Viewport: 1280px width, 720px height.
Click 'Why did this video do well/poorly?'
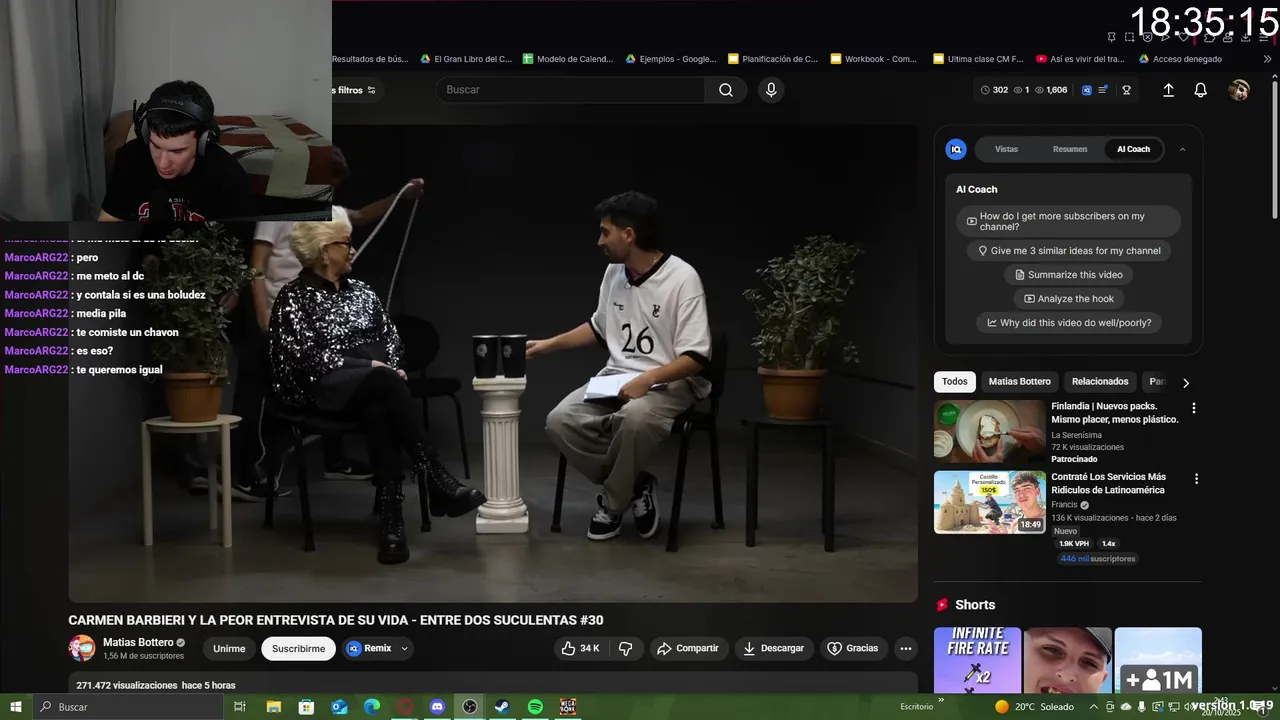1069,323
